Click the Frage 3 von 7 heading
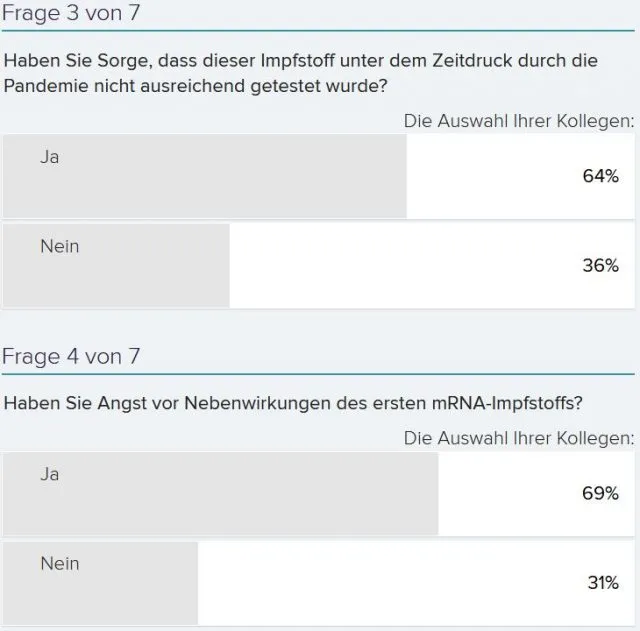Image resolution: width=640 pixels, height=631 pixels. coord(71,13)
